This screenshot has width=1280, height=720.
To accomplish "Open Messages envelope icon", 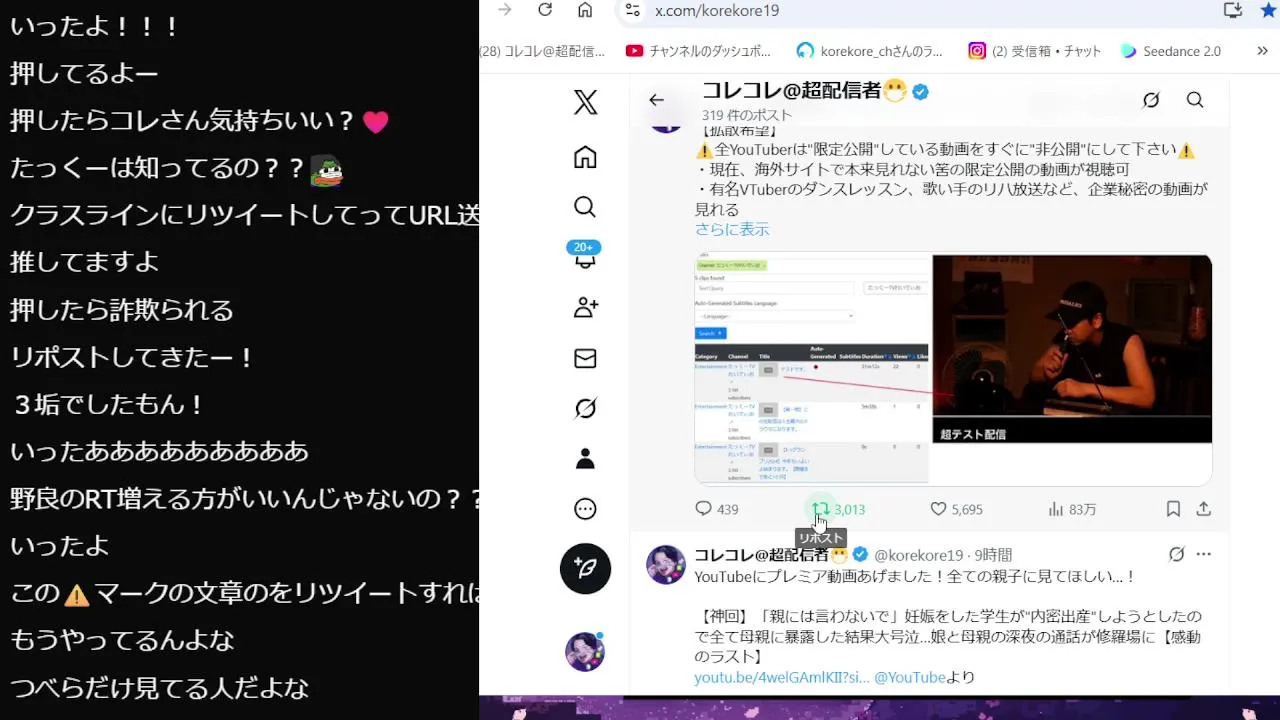I will click(585, 358).
